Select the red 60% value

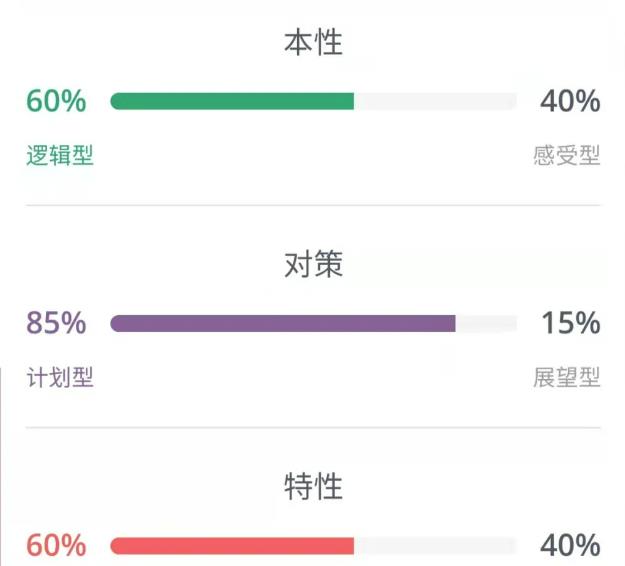(x=56, y=545)
